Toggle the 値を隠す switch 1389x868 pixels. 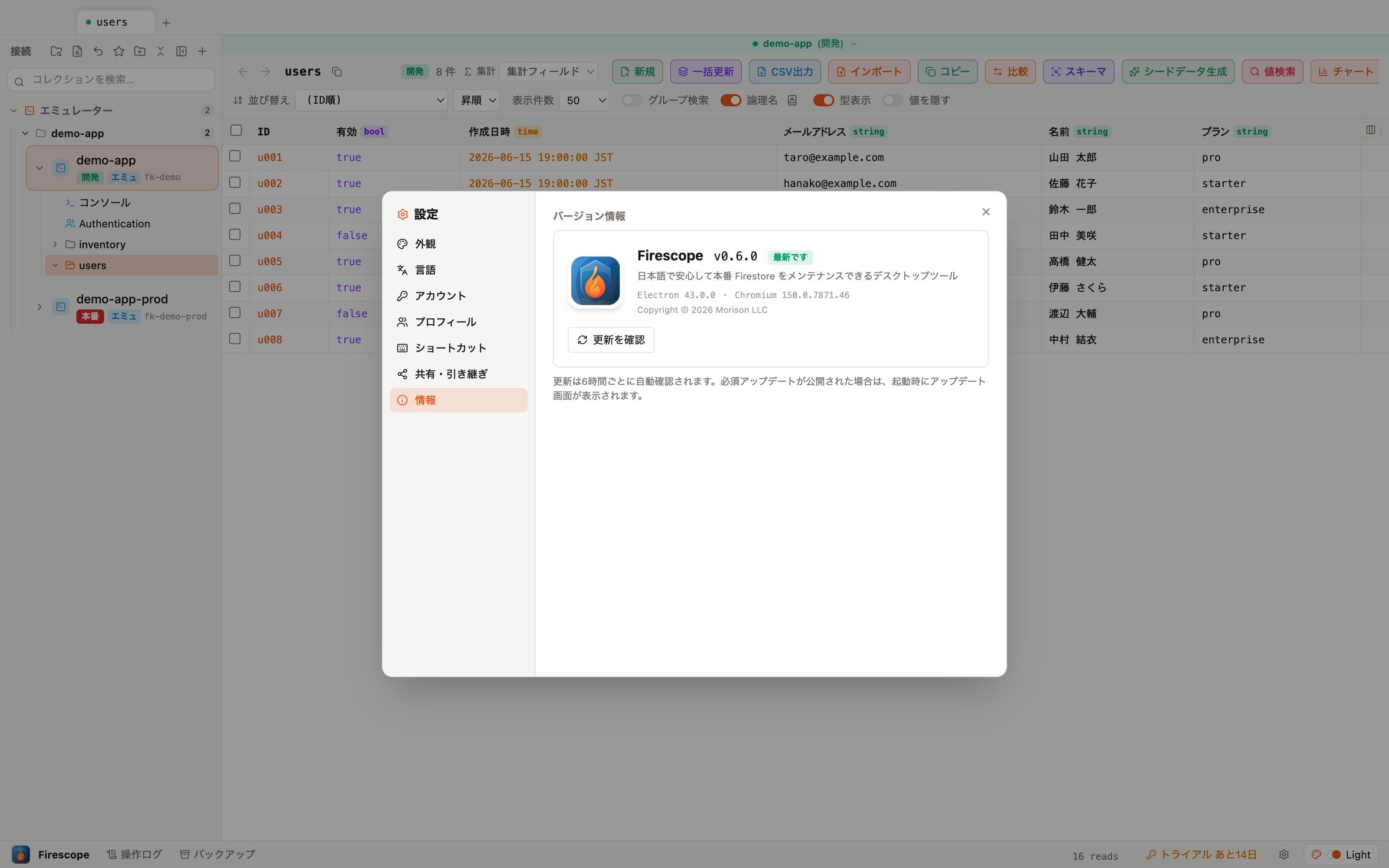[893, 100]
